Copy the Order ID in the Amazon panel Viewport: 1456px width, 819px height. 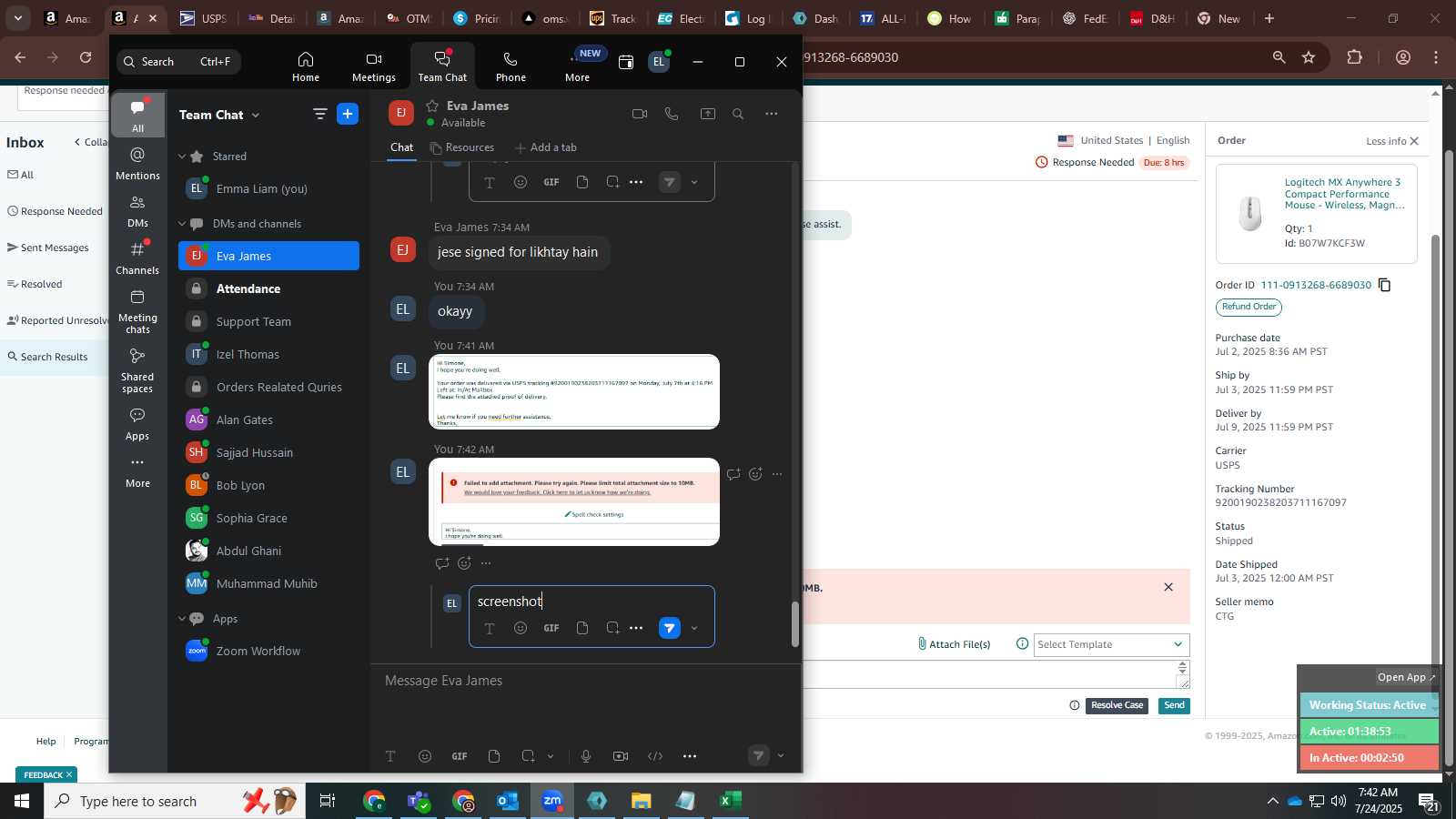click(1385, 285)
